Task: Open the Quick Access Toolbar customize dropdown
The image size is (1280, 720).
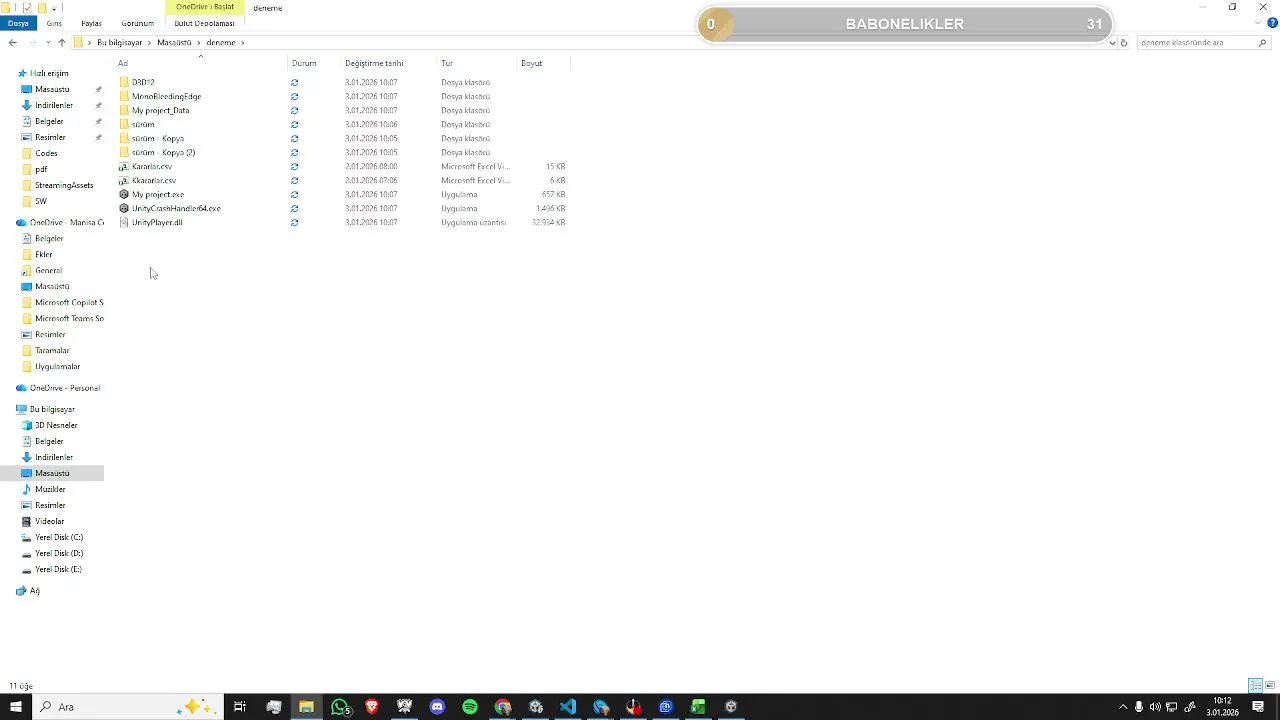Action: click(x=54, y=8)
